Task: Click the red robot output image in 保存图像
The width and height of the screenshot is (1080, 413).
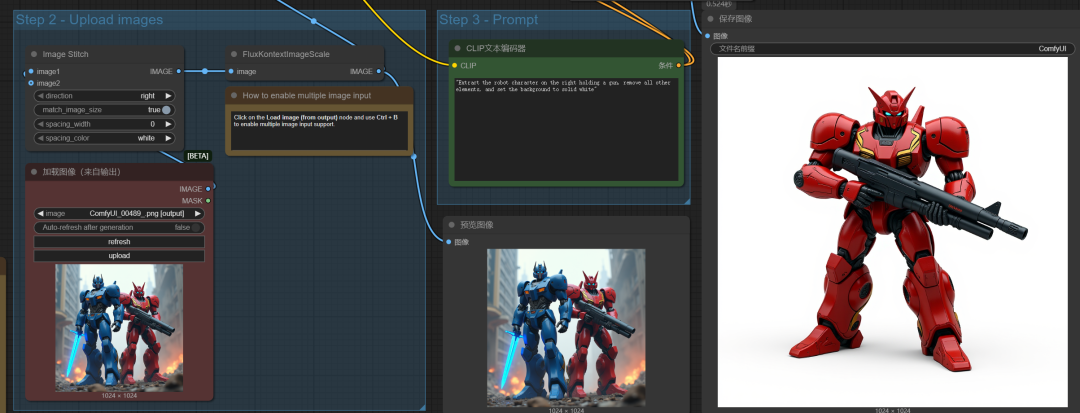Action: (893, 232)
